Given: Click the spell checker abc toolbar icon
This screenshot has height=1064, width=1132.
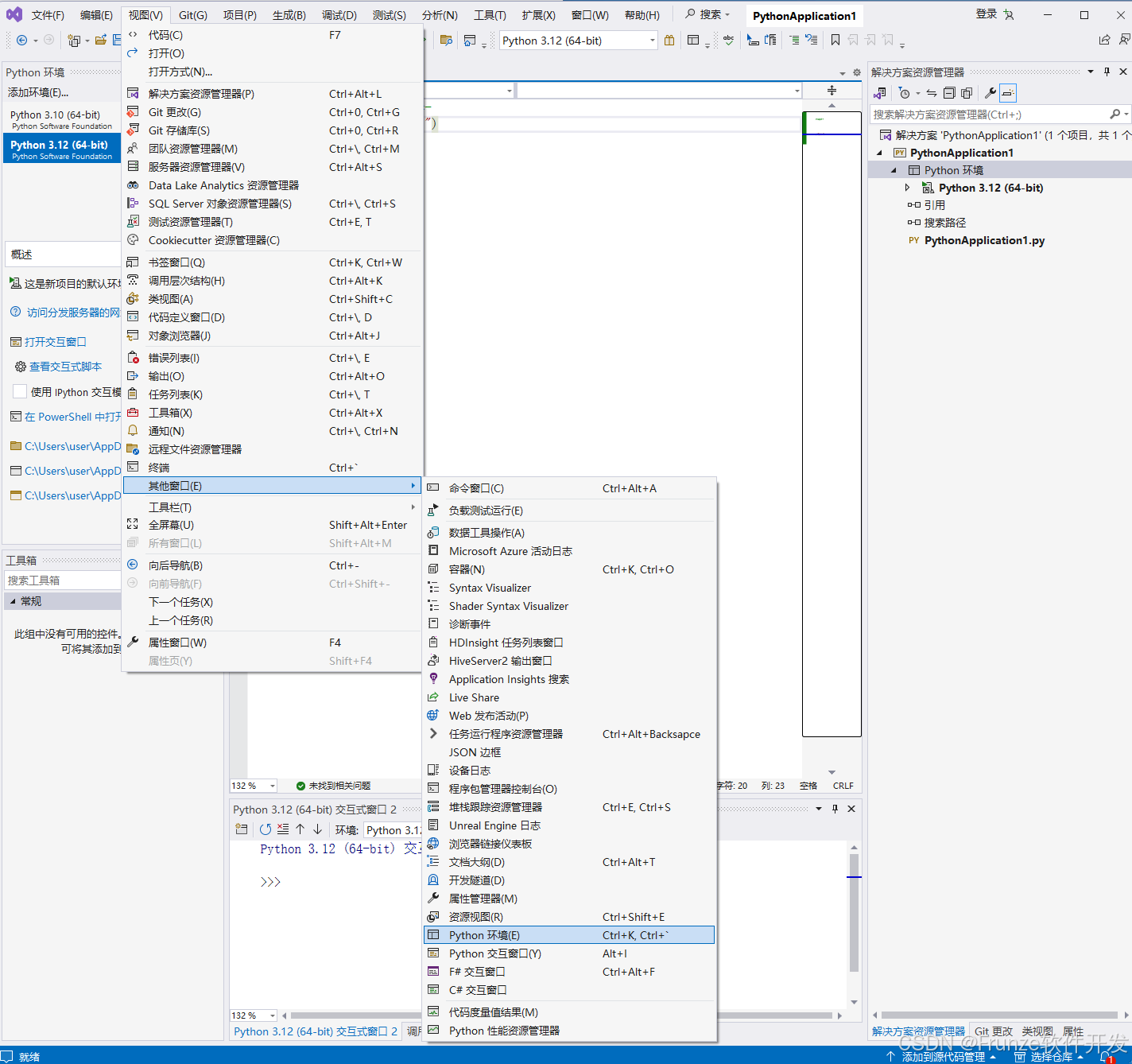Looking at the screenshot, I should [x=728, y=40].
